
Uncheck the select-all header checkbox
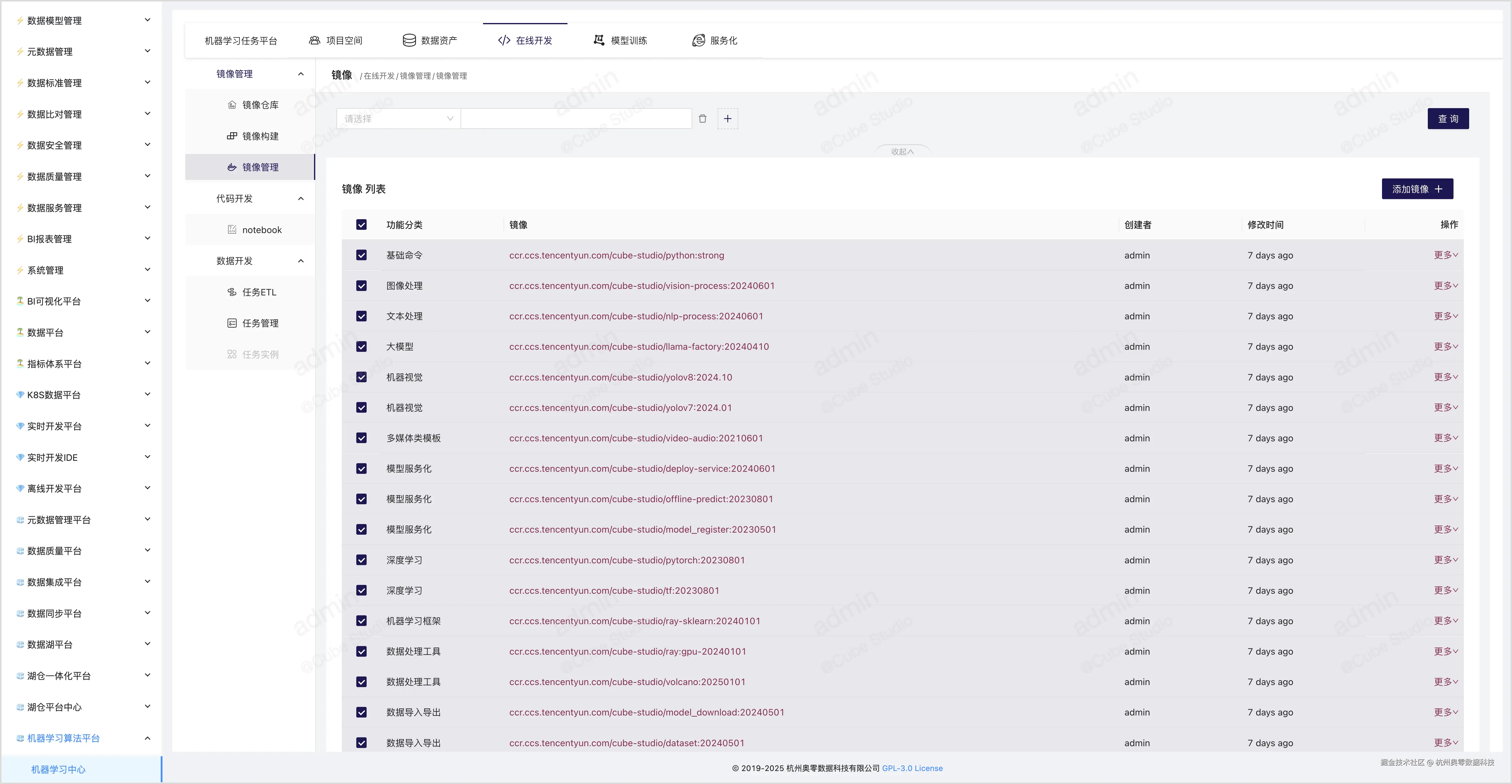pos(362,225)
